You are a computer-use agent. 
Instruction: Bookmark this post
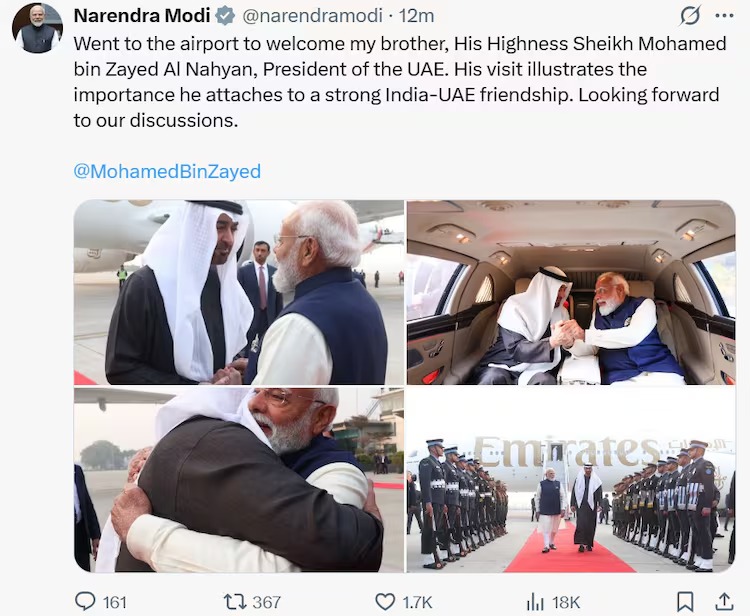[x=685, y=601]
